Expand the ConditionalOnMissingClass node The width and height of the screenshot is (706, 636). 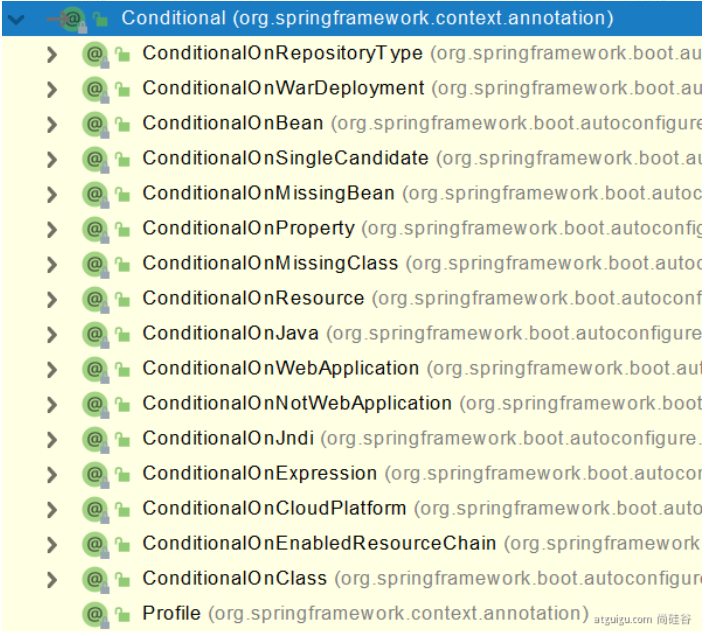52,265
